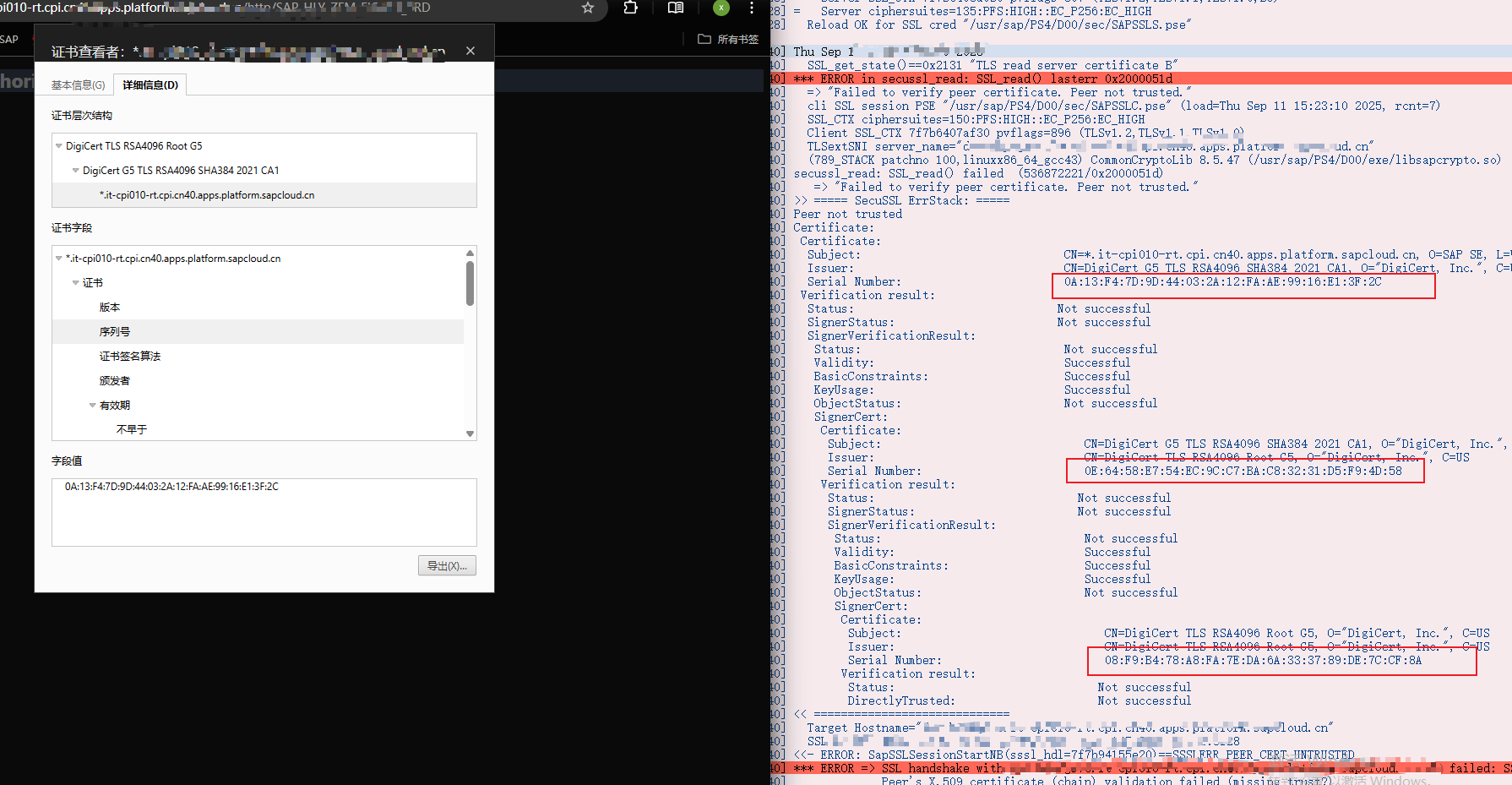Click the fields list scroll-up arrow

point(470,253)
